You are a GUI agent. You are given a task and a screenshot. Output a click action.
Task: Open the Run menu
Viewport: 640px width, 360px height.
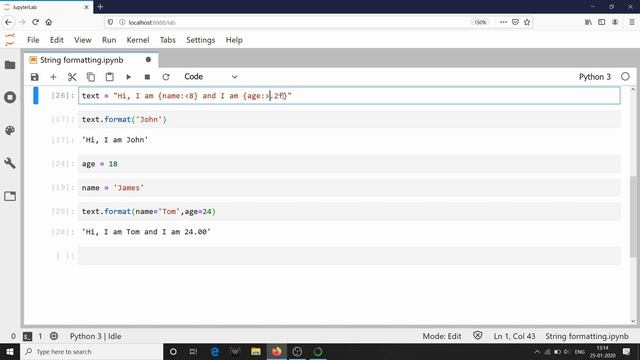[x=109, y=40]
